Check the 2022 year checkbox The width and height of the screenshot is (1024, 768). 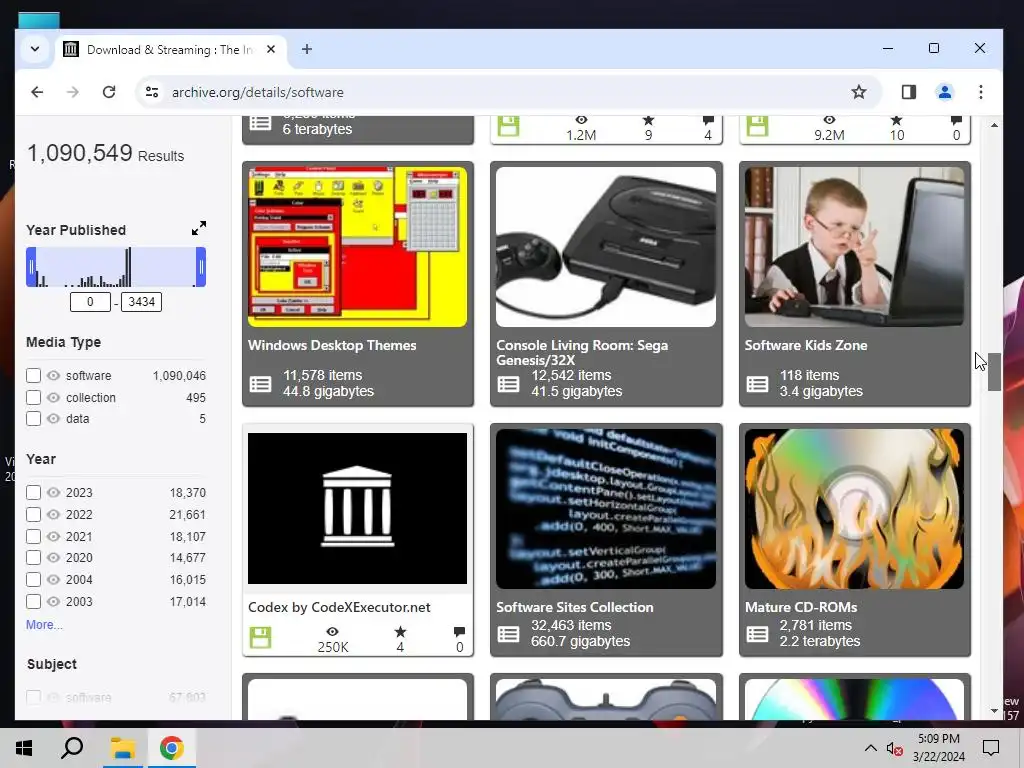33,514
